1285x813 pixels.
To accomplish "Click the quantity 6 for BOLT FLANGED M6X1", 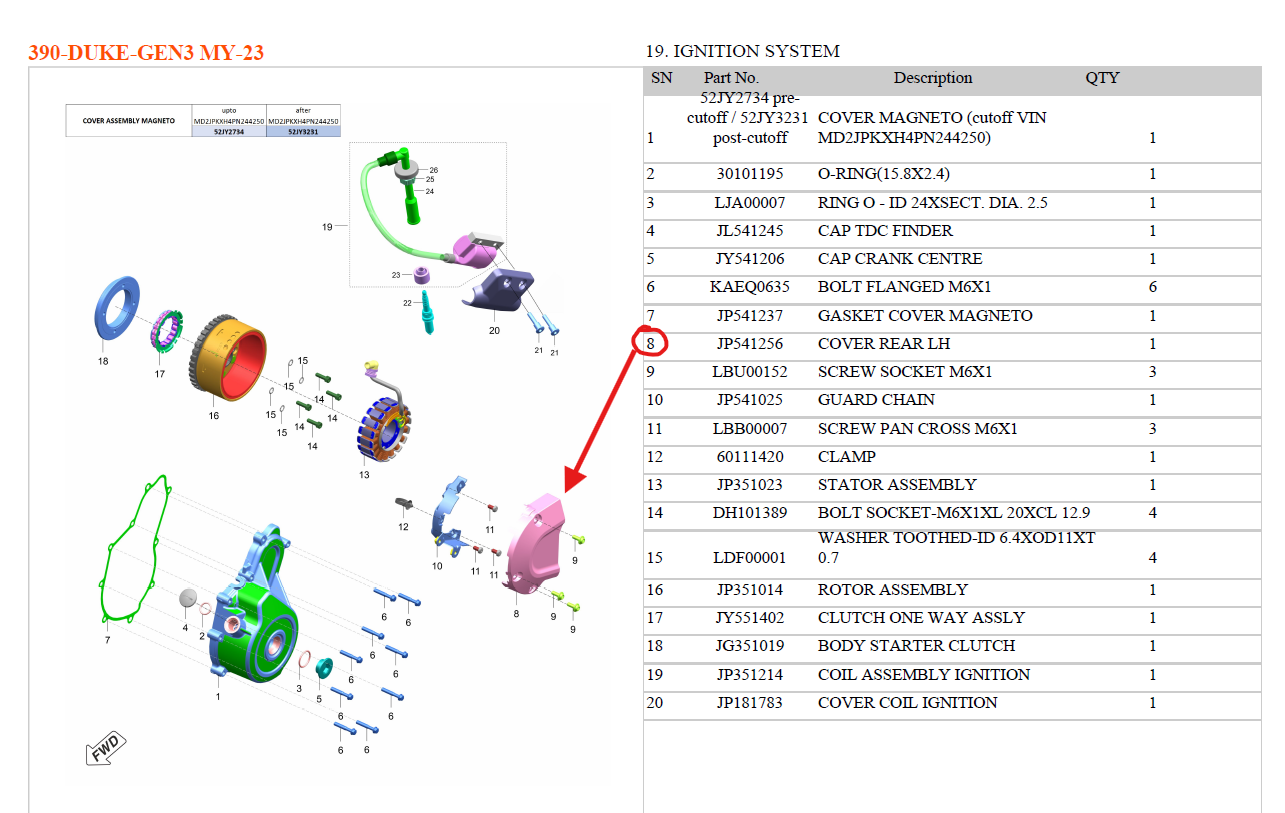I will point(1152,287).
